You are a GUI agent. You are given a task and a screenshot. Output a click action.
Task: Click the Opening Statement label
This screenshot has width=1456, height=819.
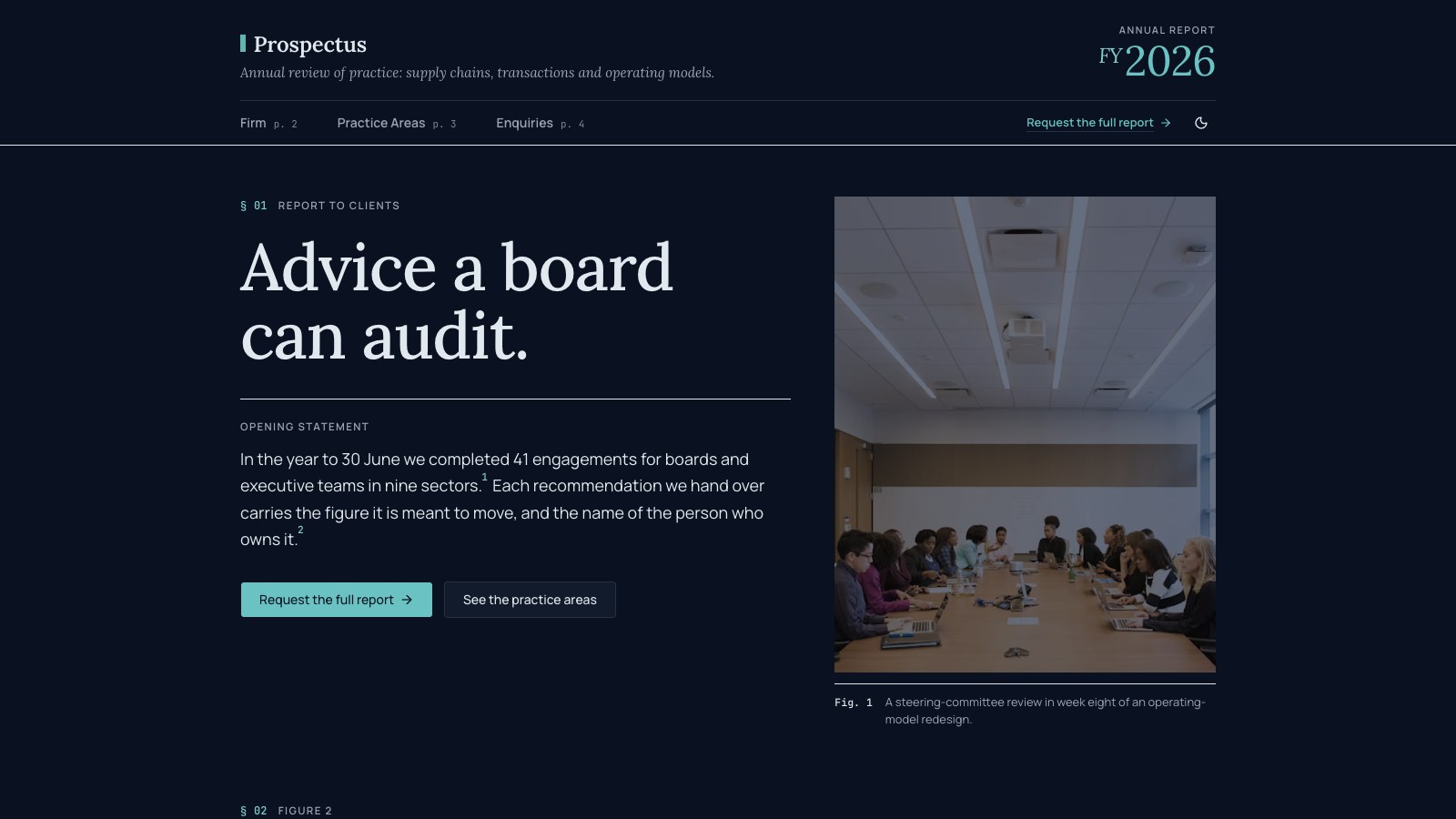(x=305, y=427)
